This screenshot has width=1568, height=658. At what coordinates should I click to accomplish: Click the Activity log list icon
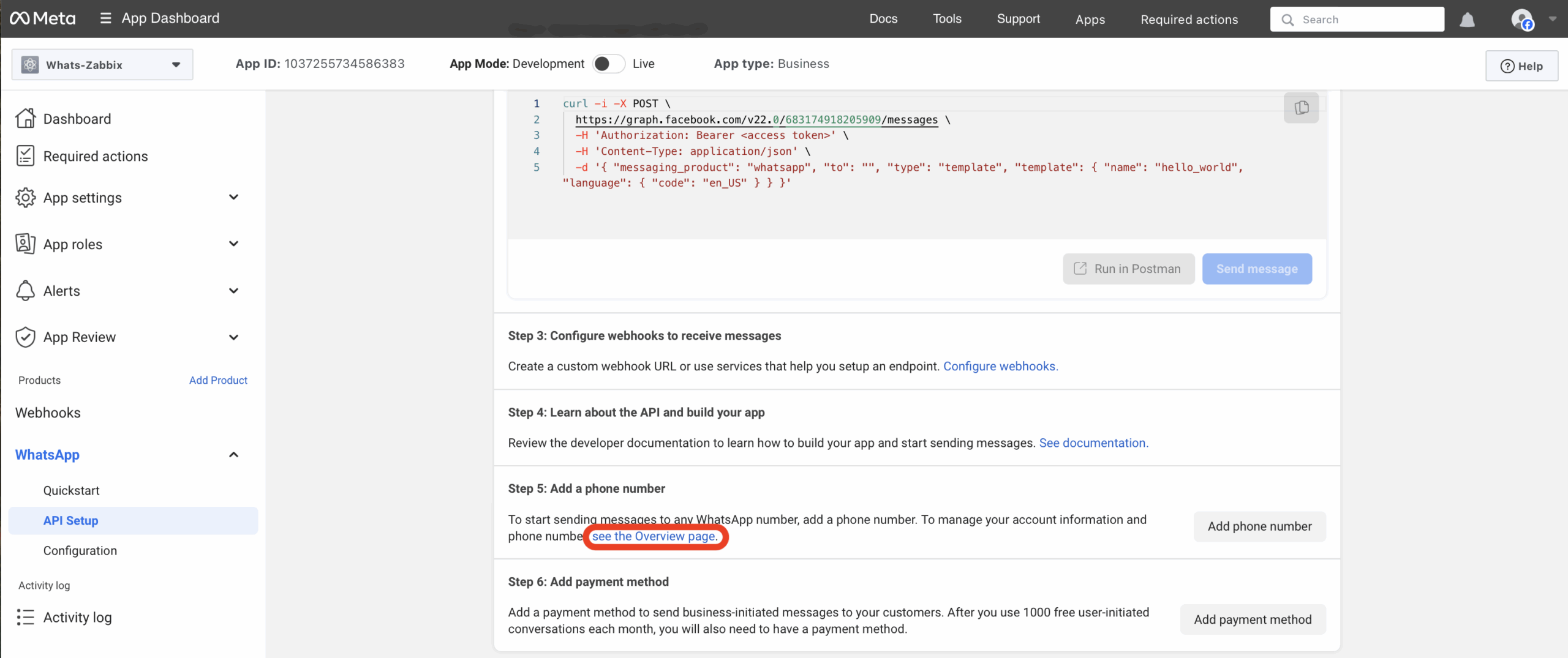click(x=25, y=617)
